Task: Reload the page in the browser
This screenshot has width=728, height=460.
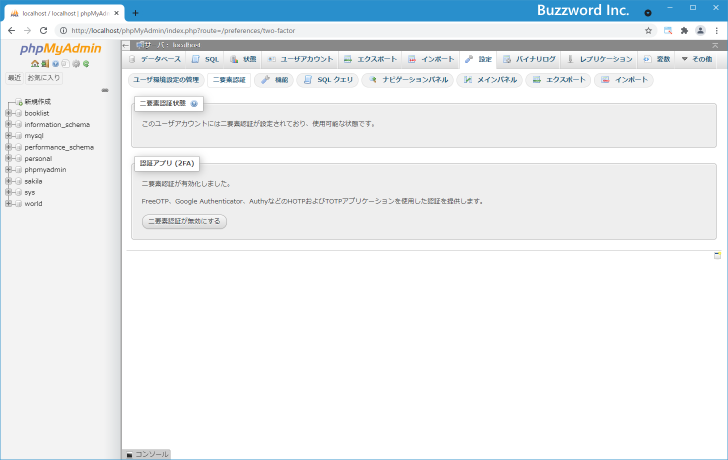Action: pyautogui.click(x=44, y=31)
